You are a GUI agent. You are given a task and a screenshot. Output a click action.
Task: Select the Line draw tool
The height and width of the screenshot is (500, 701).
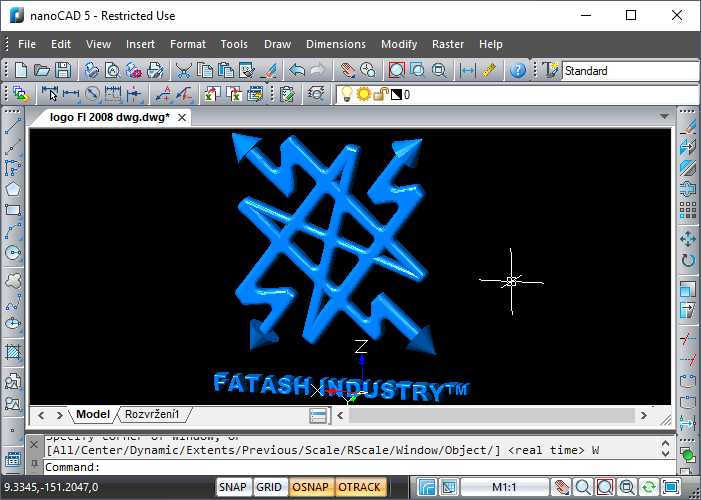coord(13,127)
